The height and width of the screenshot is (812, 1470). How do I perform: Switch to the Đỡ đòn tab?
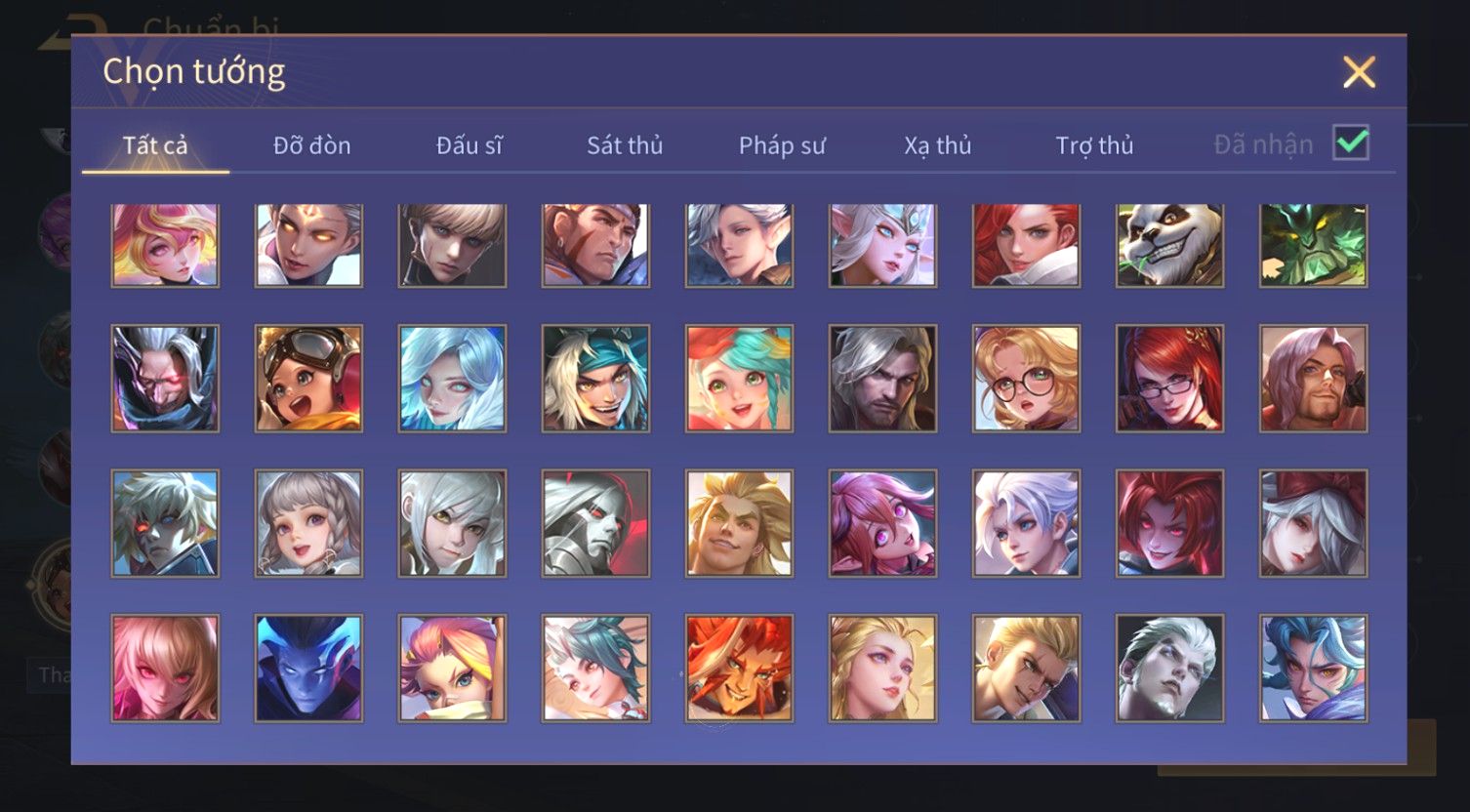[x=311, y=145]
